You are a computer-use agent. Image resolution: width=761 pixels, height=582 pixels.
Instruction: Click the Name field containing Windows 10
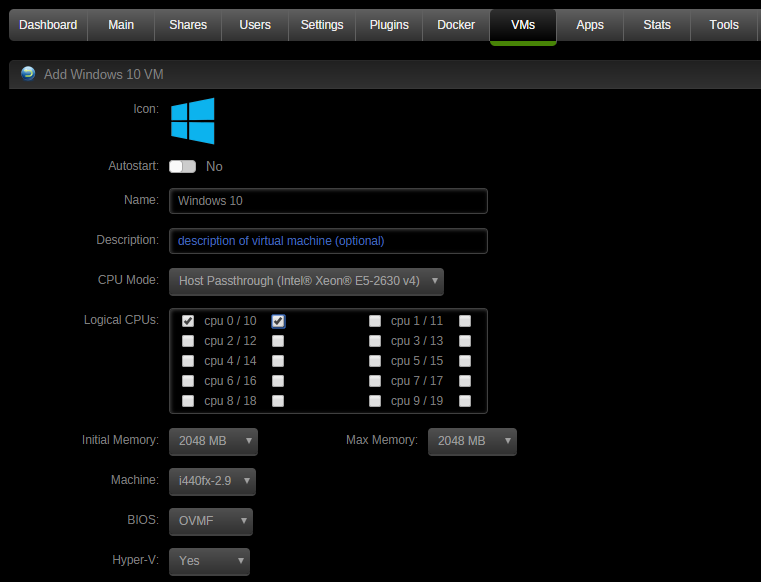point(328,201)
